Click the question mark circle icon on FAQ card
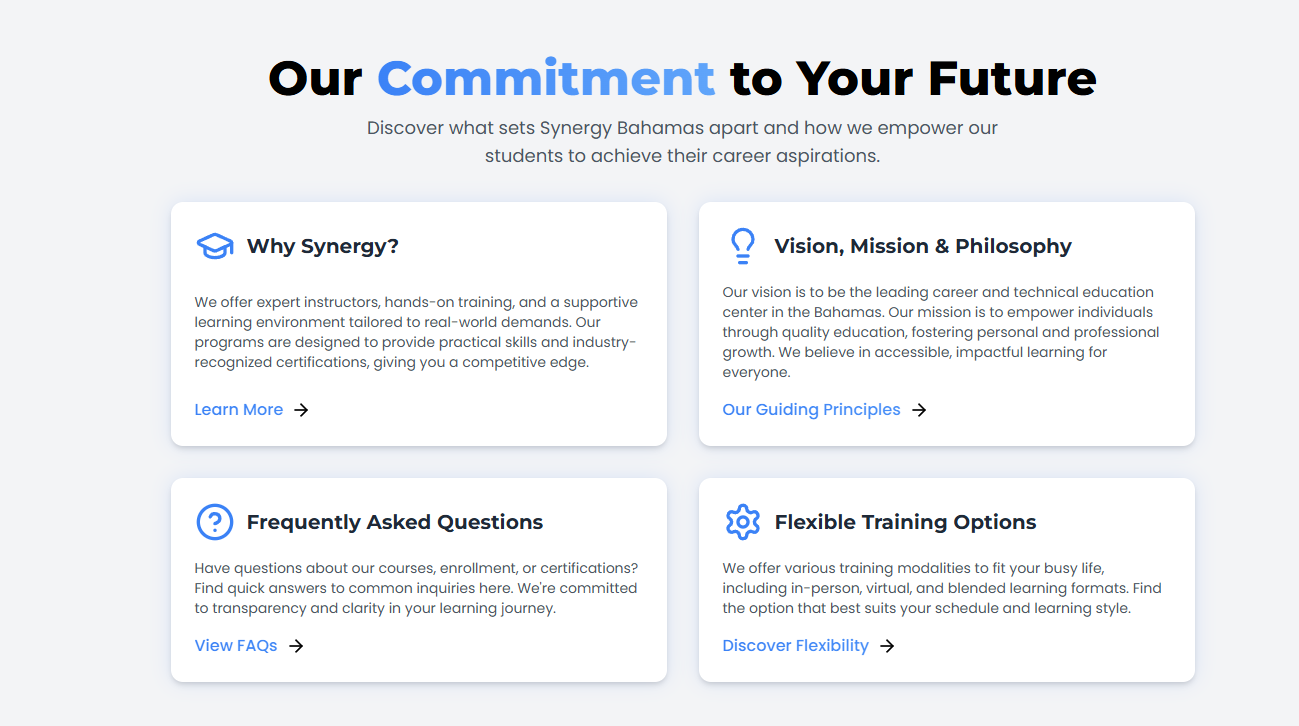Viewport: 1299px width, 726px height. tap(214, 521)
